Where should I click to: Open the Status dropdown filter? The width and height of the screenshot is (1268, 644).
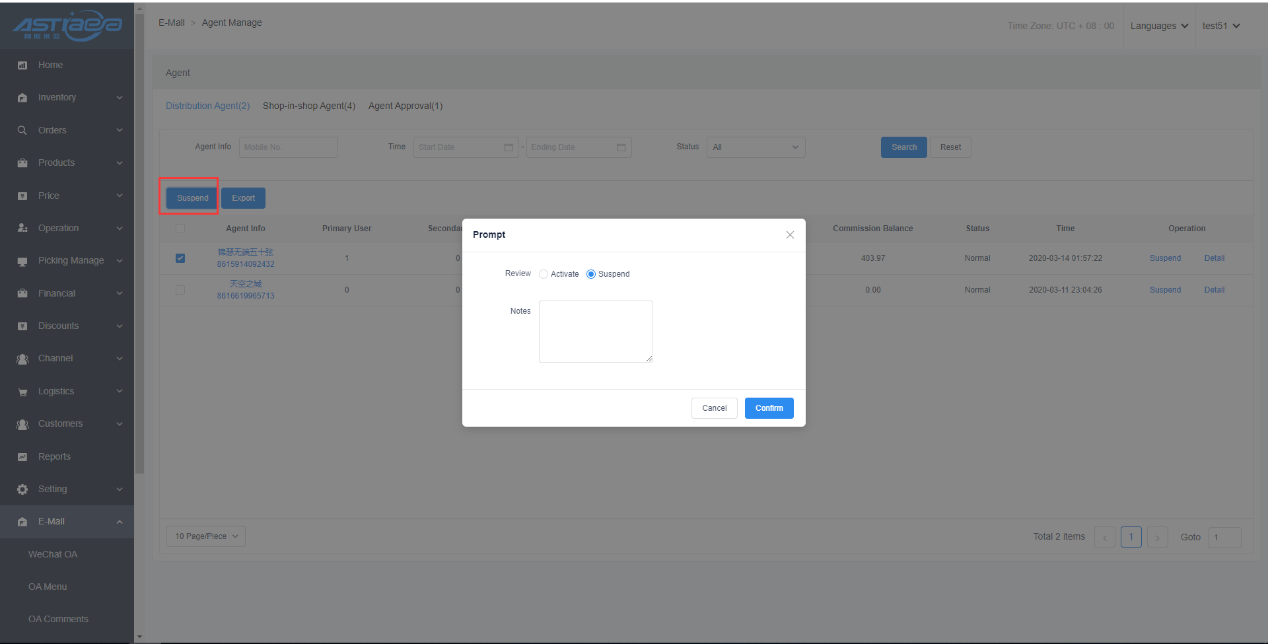(755, 147)
